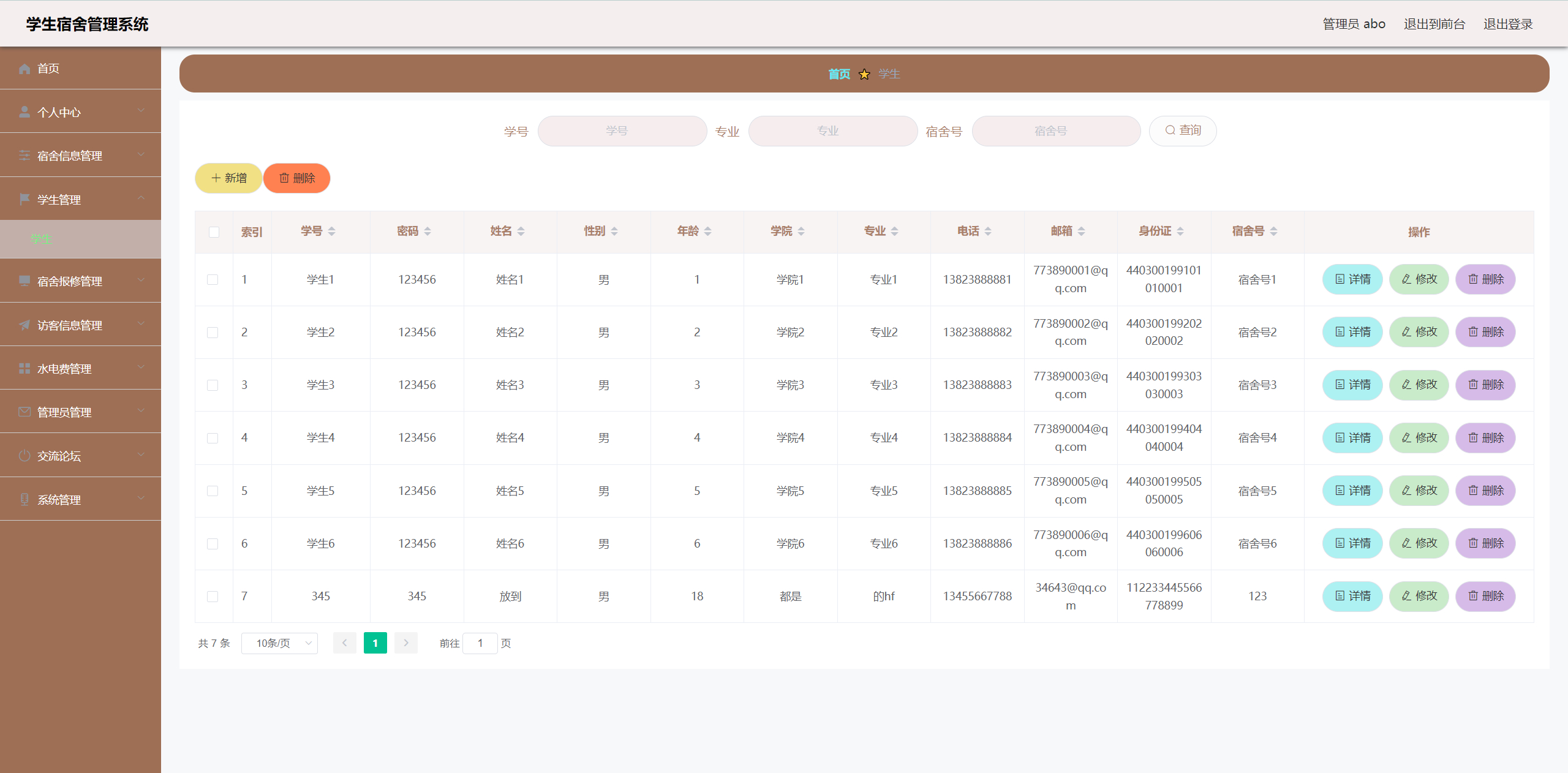Click the 详情 button for 学生1
This screenshot has height=773, width=1568.
pos(1352,279)
